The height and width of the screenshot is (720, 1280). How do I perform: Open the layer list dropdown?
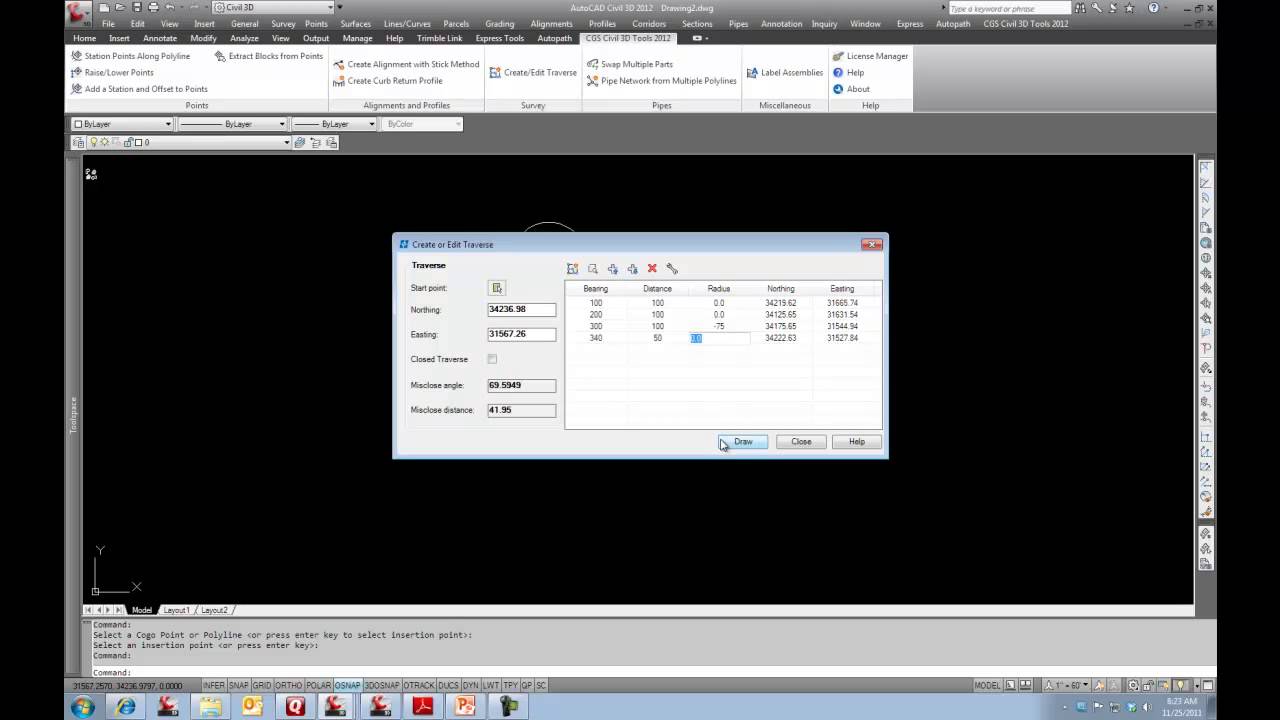pyautogui.click(x=286, y=142)
